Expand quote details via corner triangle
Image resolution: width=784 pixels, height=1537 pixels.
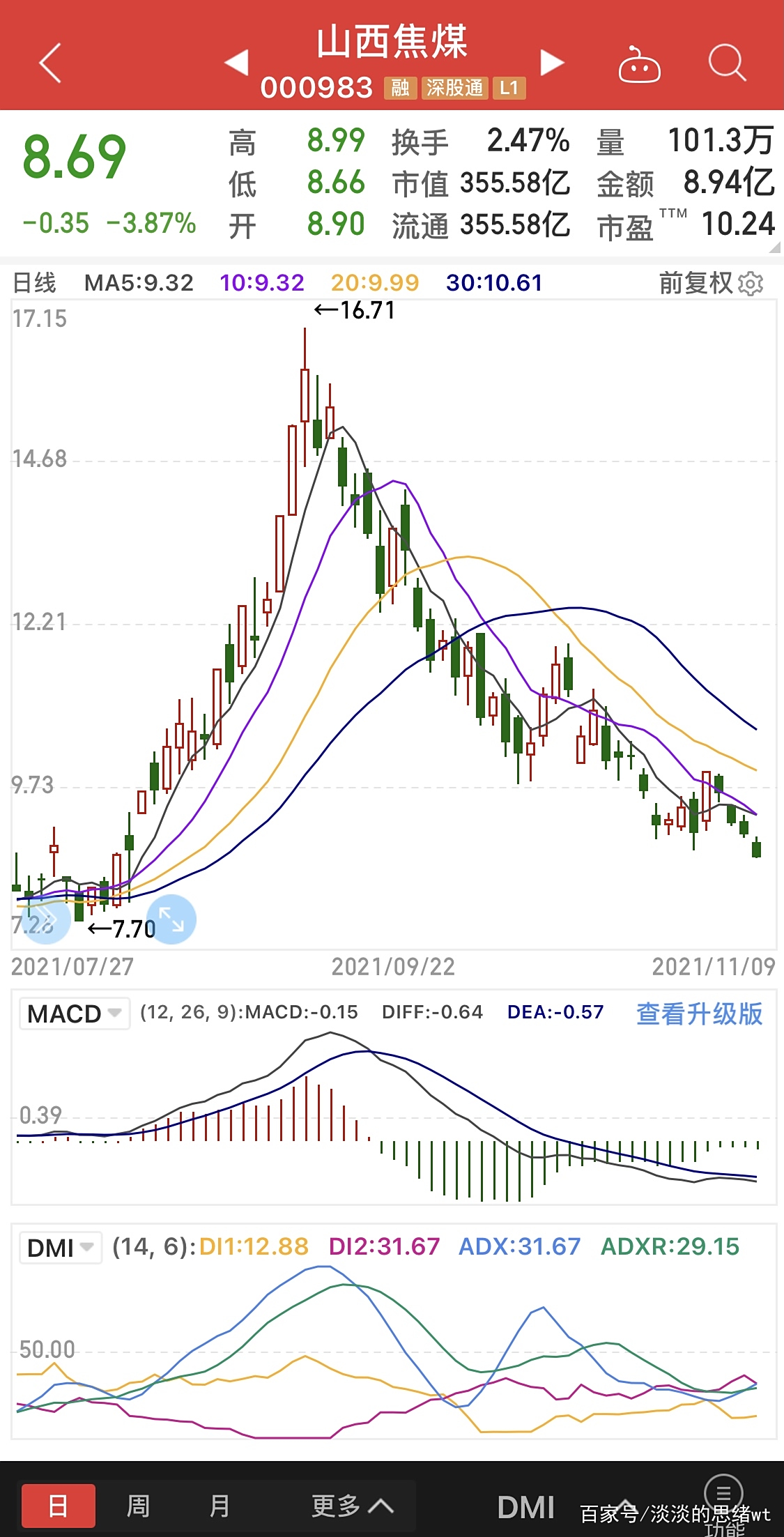774,247
